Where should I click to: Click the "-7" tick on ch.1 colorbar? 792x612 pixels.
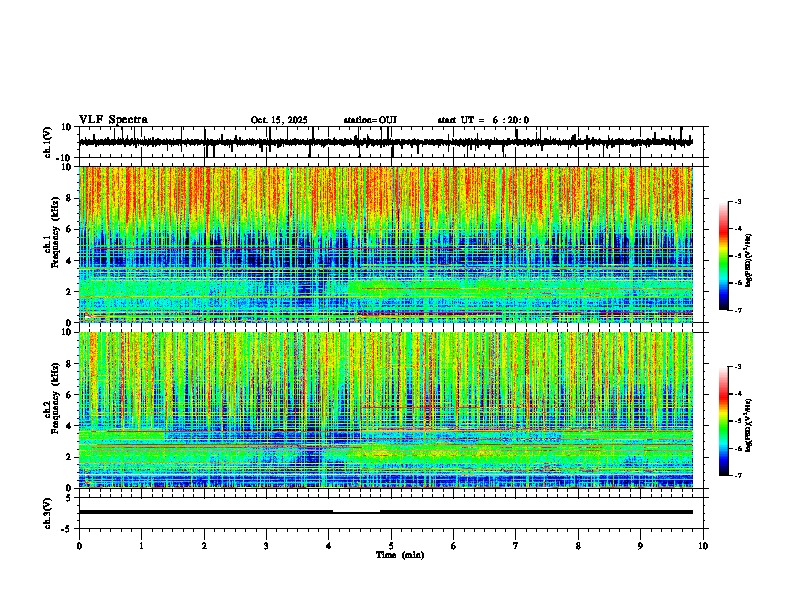pyautogui.click(x=737, y=311)
